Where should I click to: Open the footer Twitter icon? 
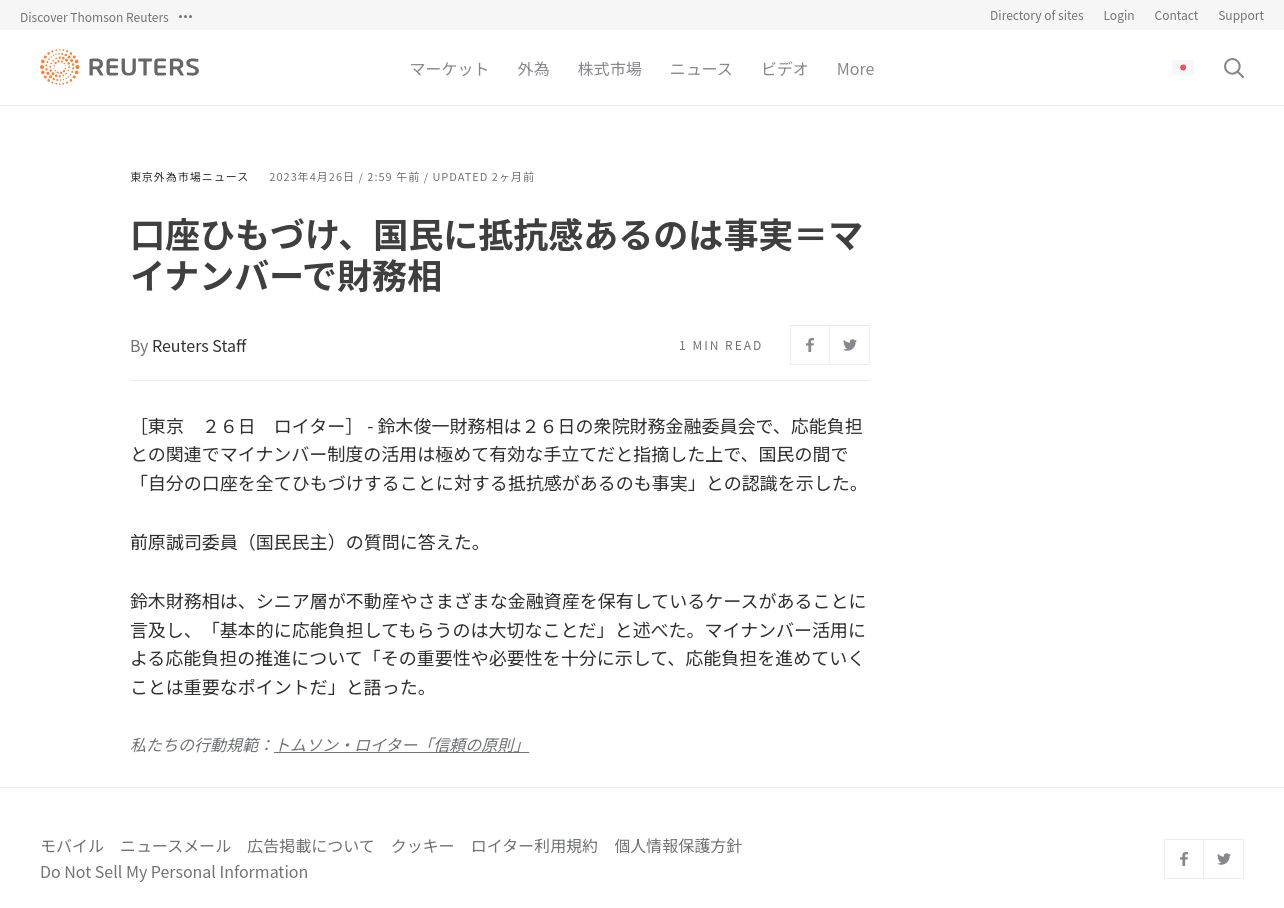[x=1224, y=859]
